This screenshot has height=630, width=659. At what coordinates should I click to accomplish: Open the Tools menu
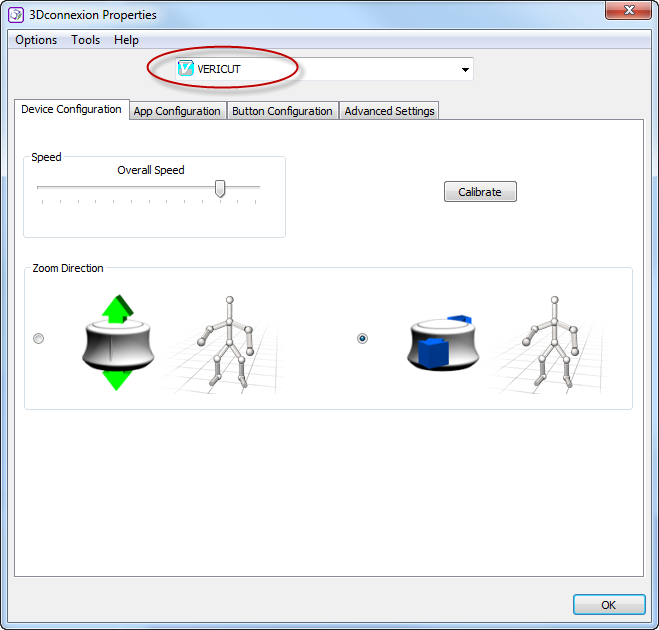85,40
